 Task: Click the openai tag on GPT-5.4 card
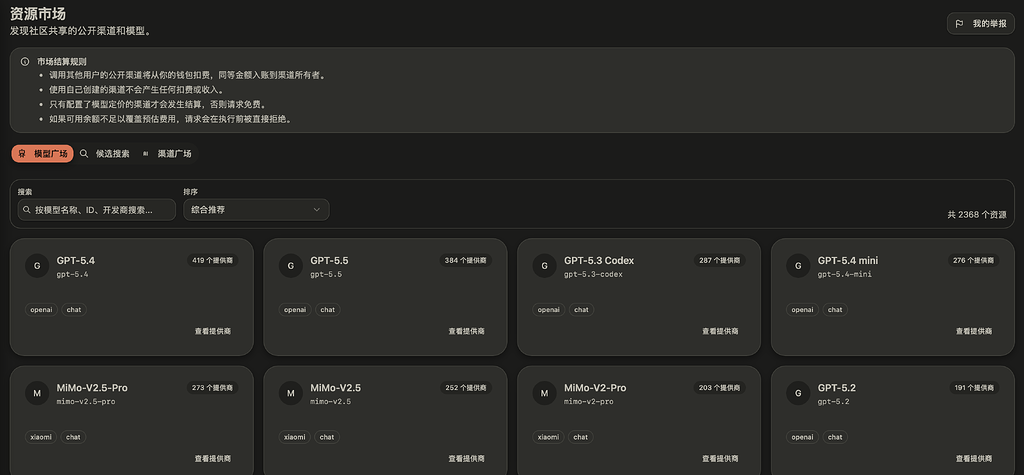[x=42, y=310]
